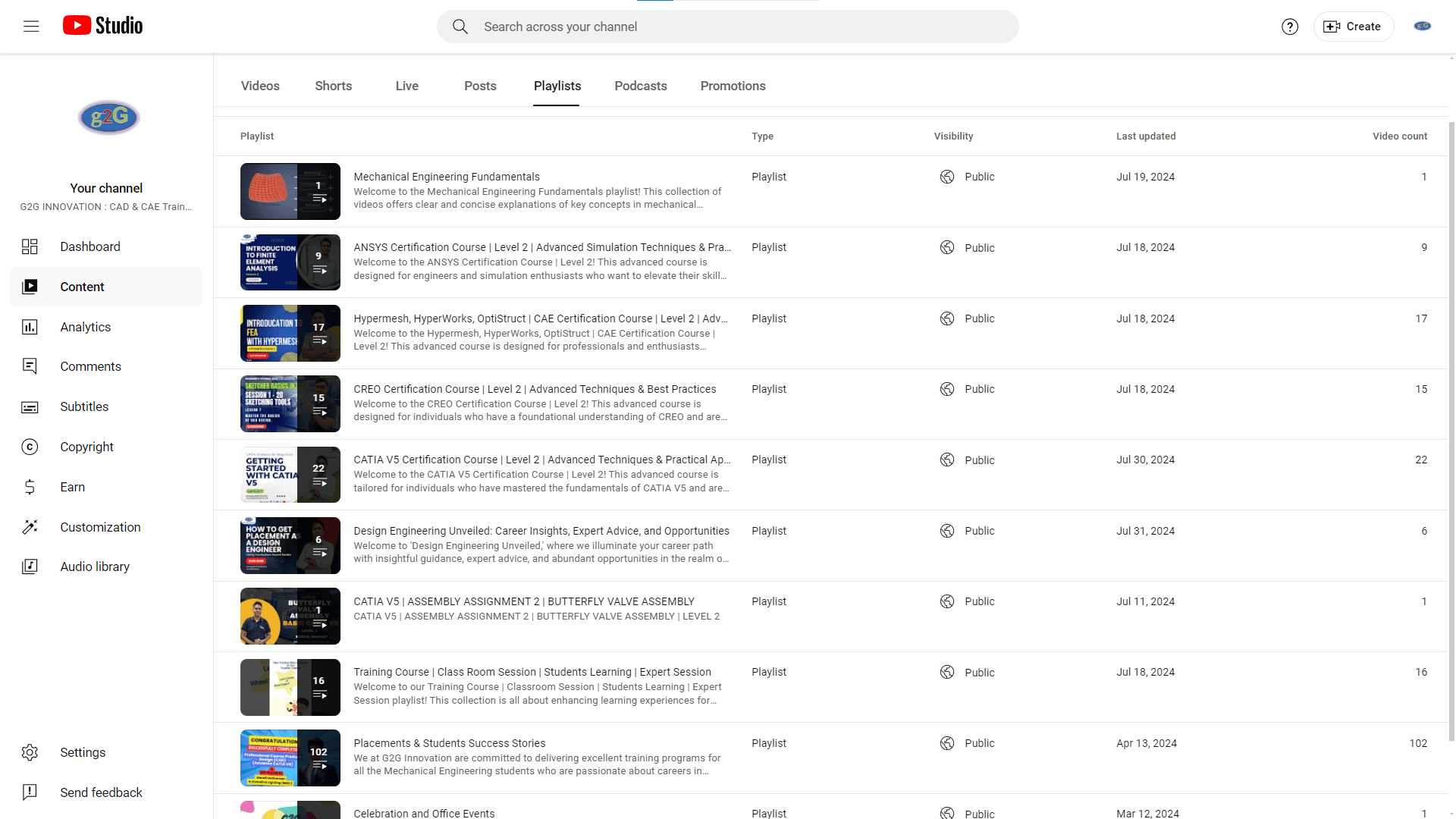
Task: Click the Celebration and Office Events title
Action: click(x=424, y=813)
